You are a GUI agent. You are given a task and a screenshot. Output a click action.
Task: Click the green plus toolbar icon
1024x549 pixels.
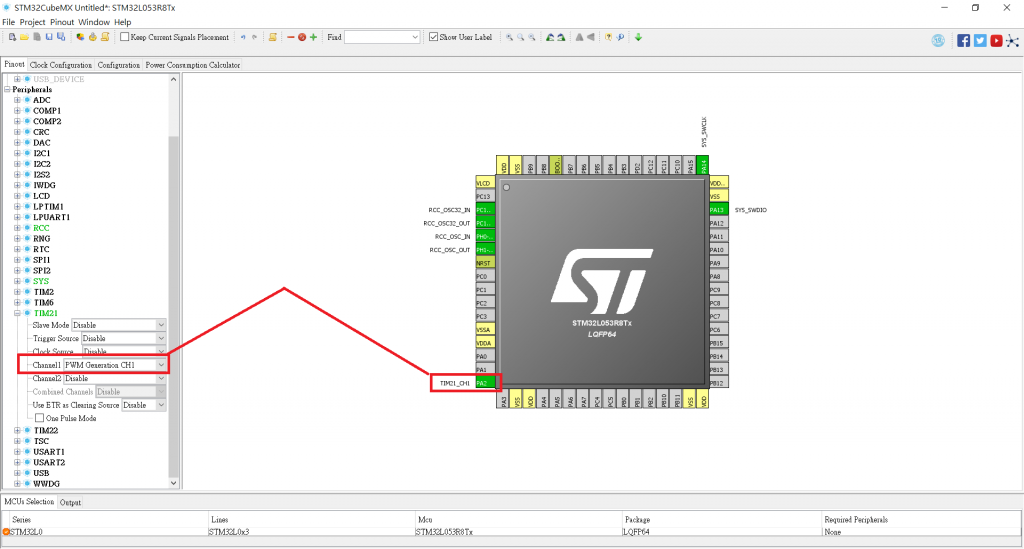[x=313, y=37]
